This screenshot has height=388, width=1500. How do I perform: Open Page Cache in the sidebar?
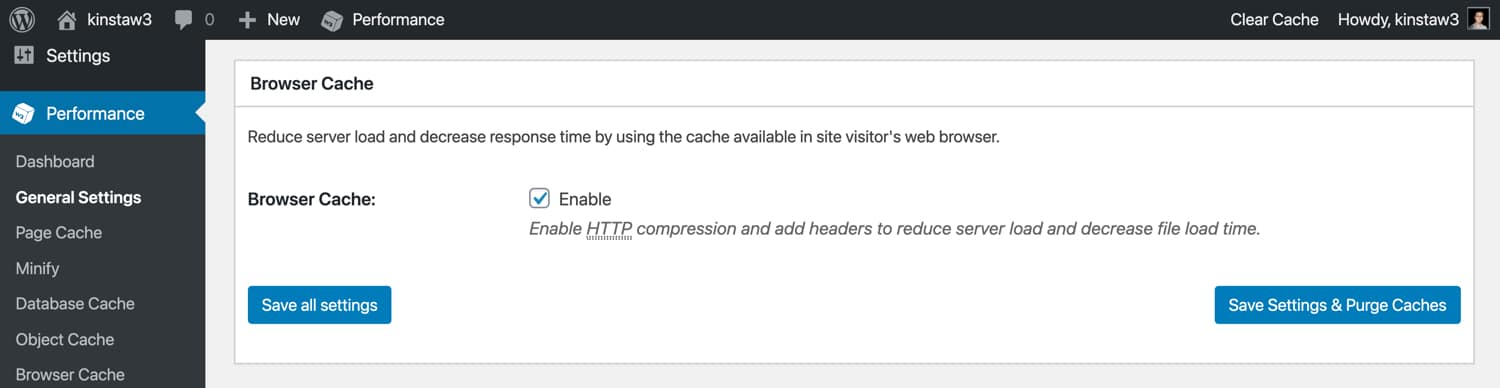tap(59, 233)
